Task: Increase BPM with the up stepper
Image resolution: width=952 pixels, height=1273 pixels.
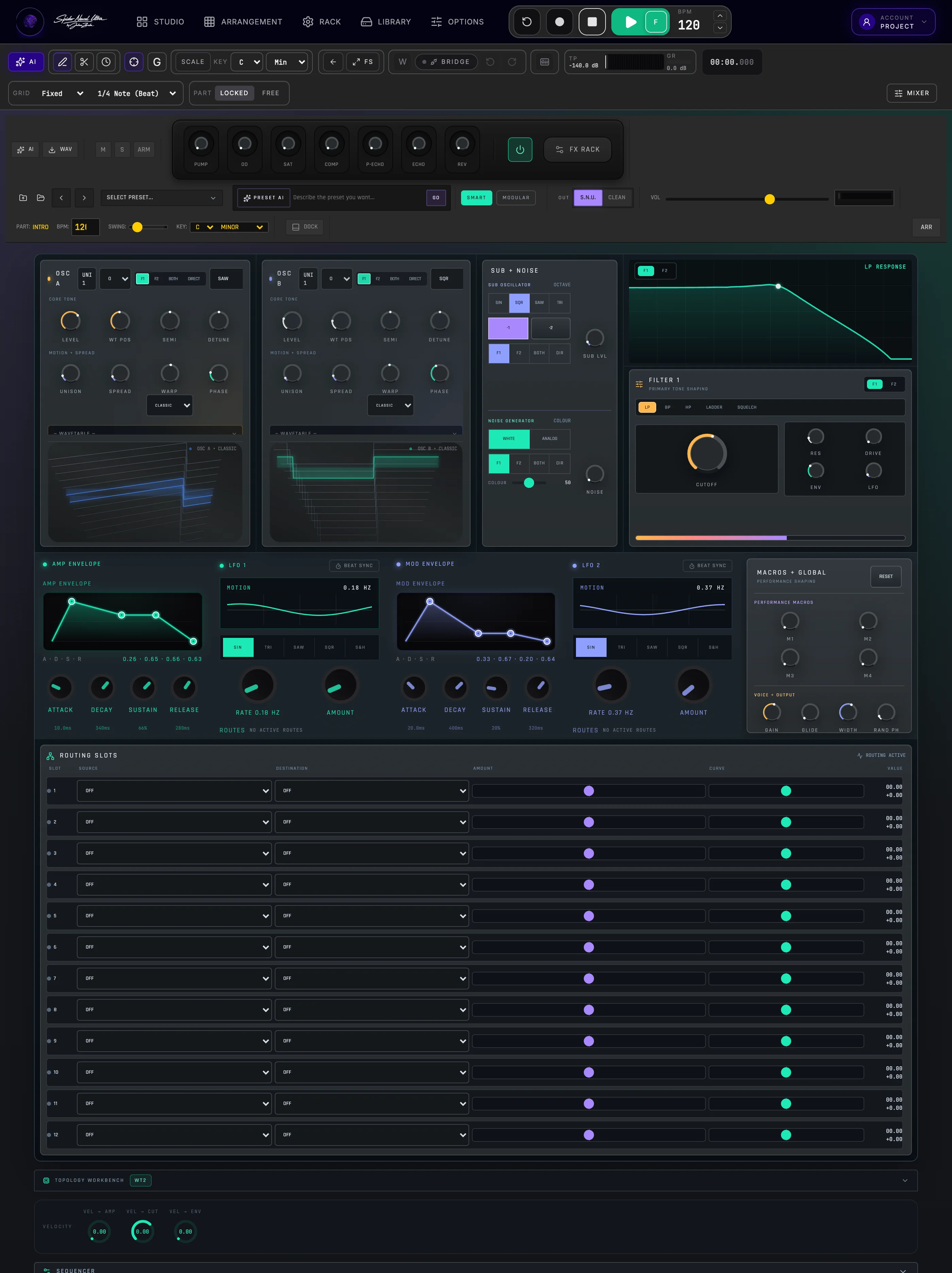Action: click(x=720, y=16)
